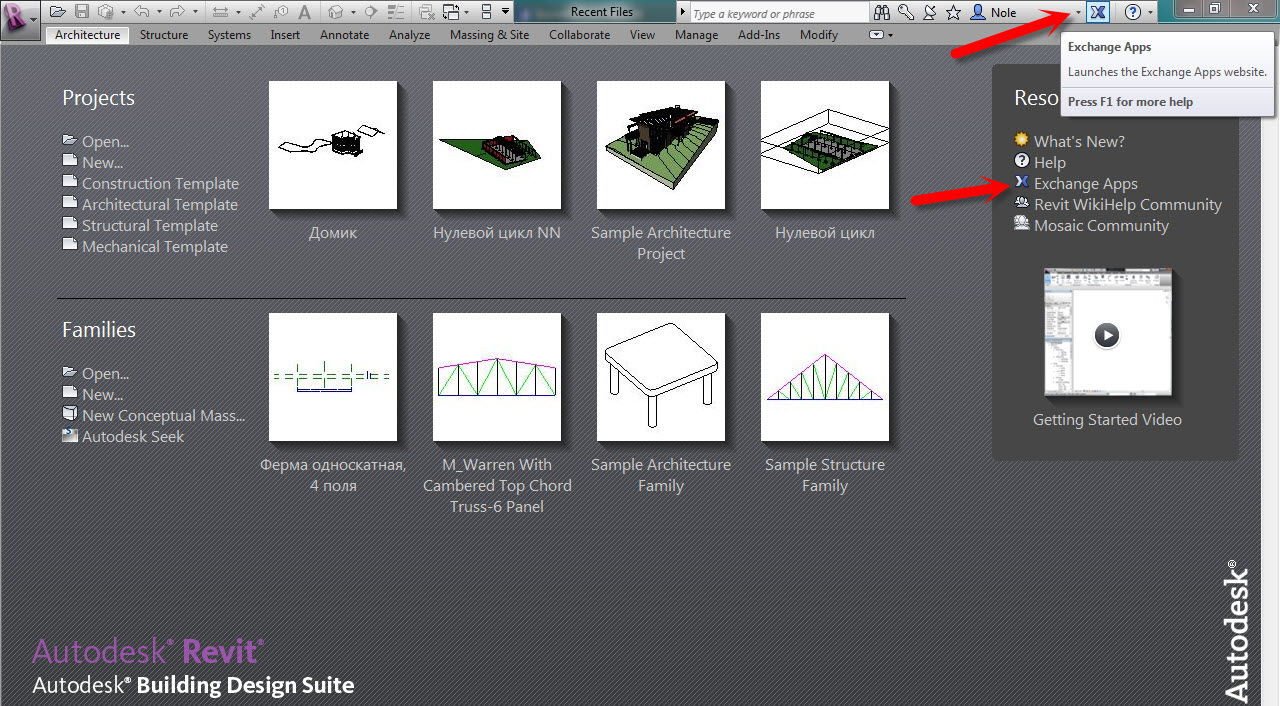Image resolution: width=1280 pixels, height=706 pixels.
Task: Select the Annotate tab
Action: (x=344, y=35)
